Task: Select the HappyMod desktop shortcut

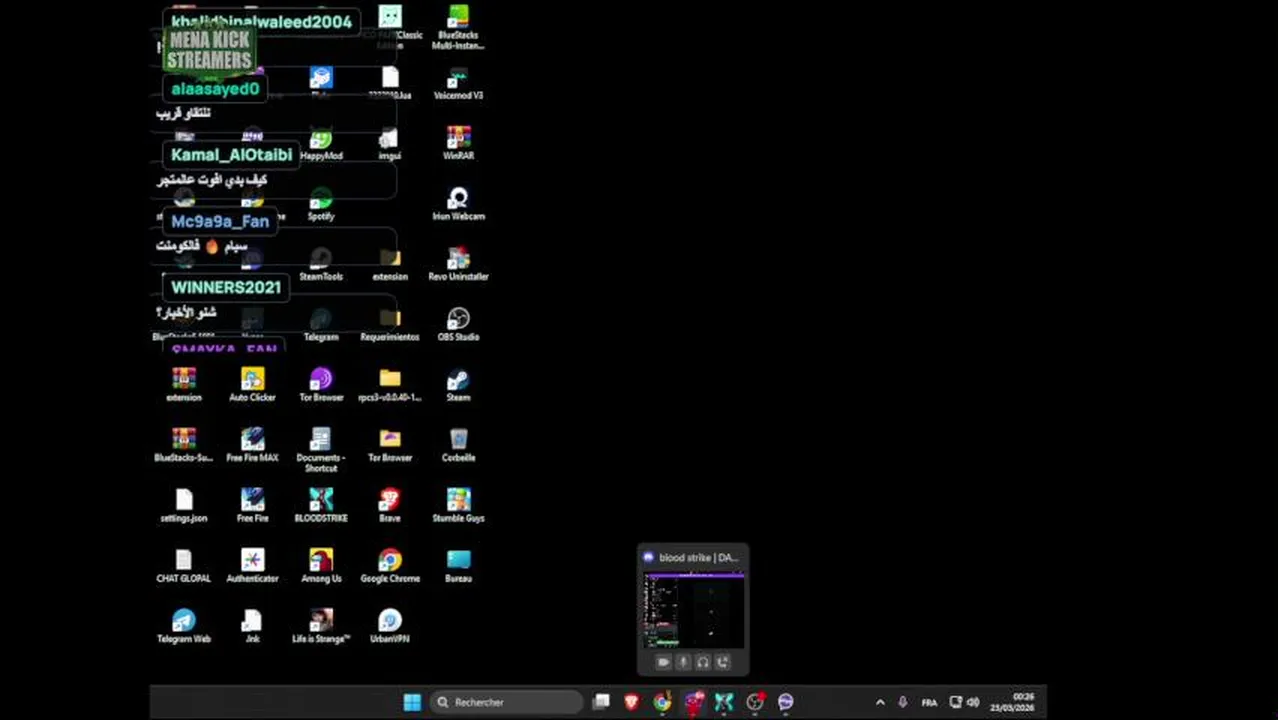Action: pos(321,145)
